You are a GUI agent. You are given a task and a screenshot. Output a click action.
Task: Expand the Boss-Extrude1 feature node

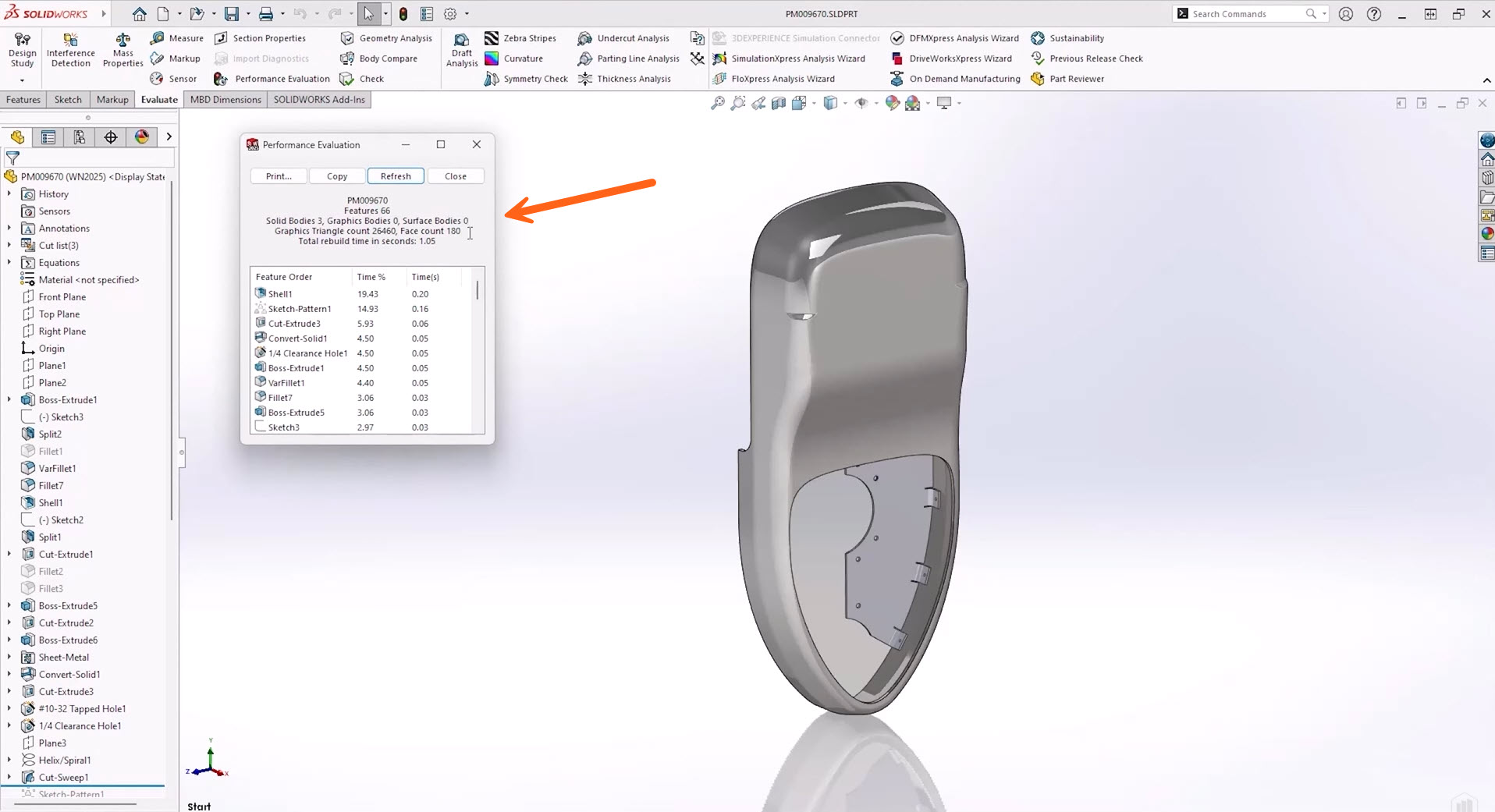coord(9,400)
